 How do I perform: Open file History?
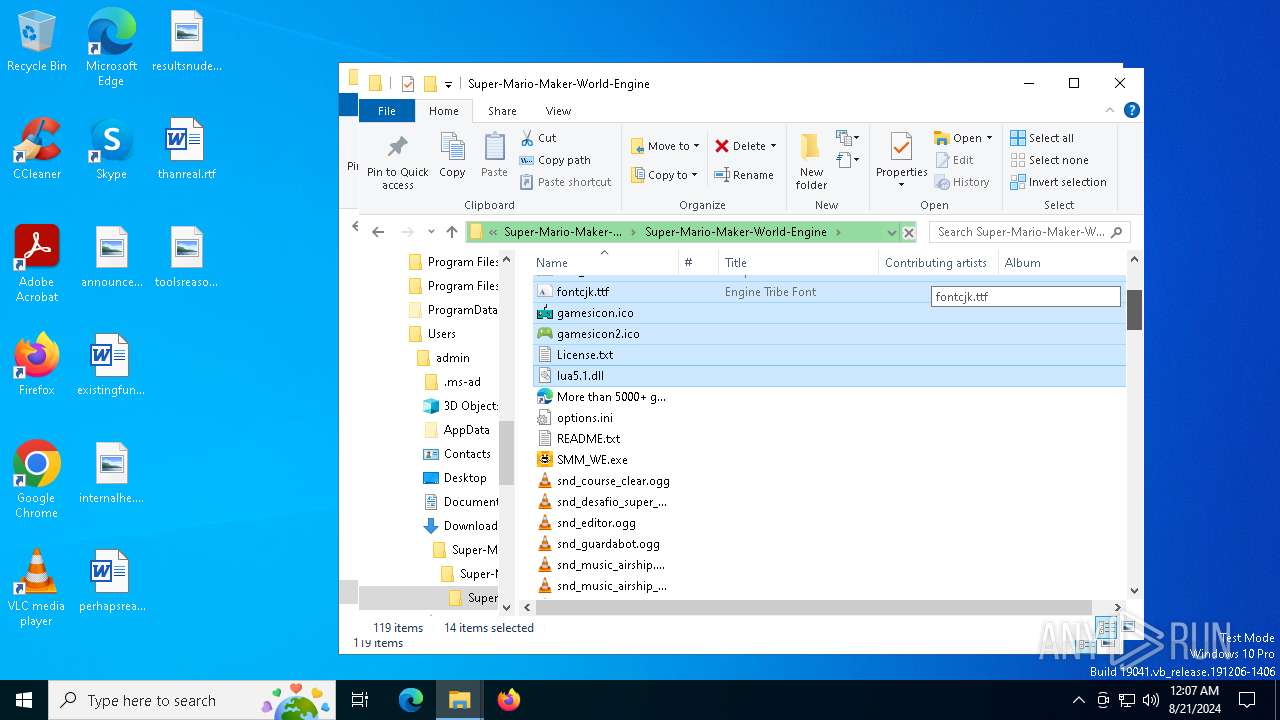coord(962,182)
